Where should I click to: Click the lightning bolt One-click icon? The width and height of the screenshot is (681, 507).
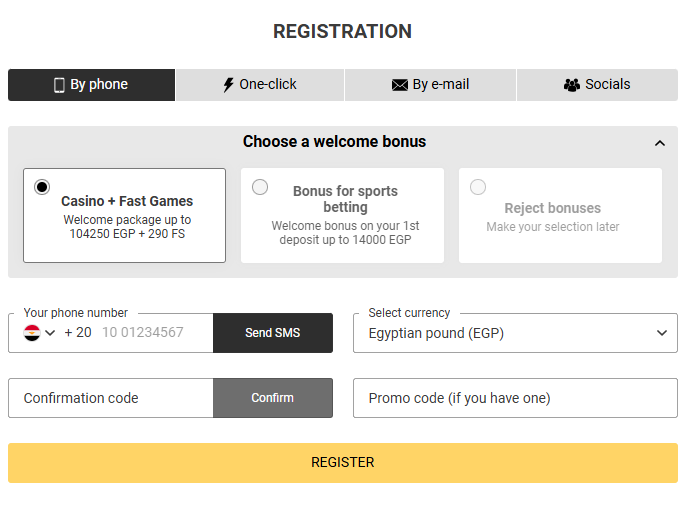229,85
